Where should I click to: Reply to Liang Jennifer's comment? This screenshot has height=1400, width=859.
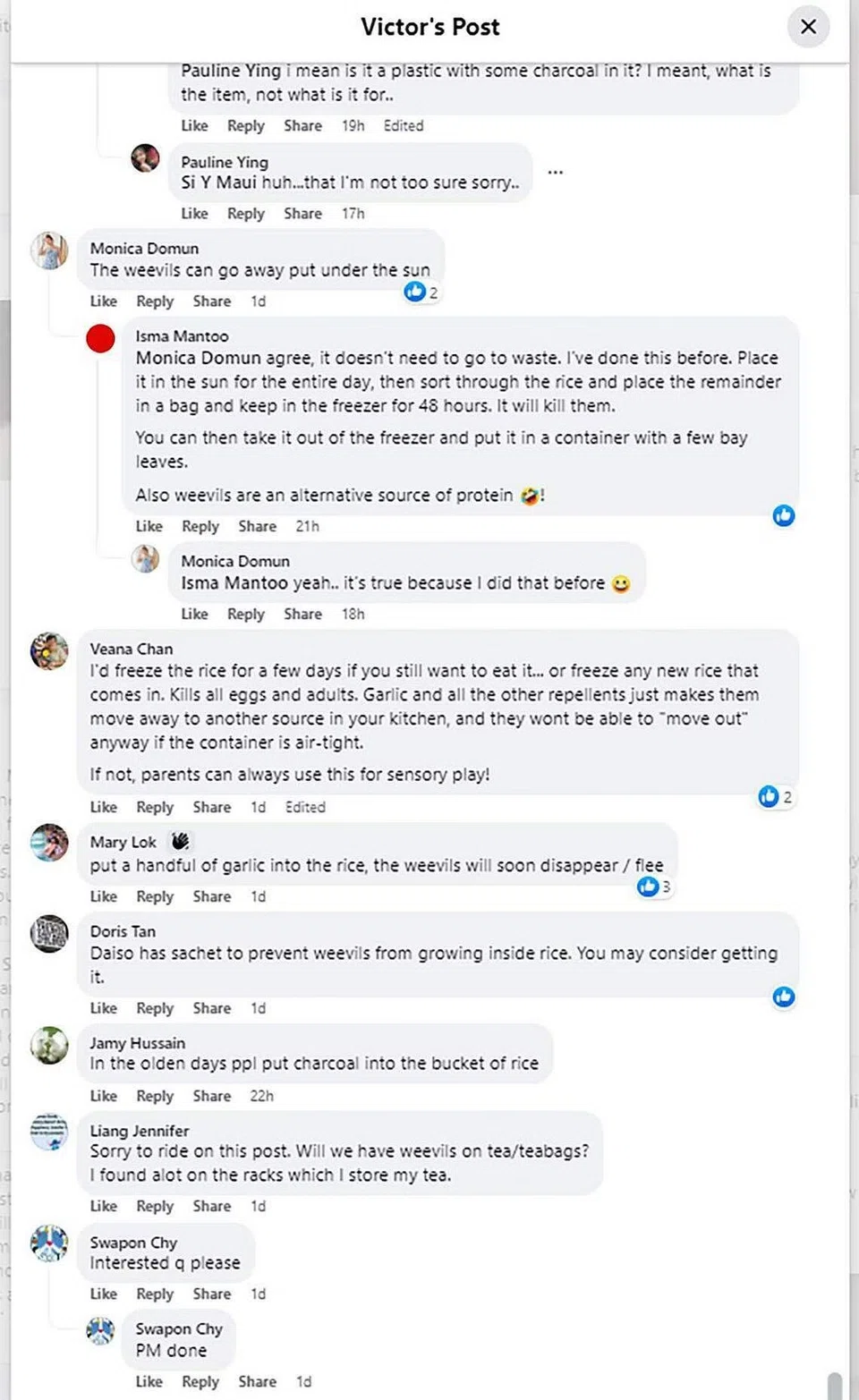(x=155, y=1206)
